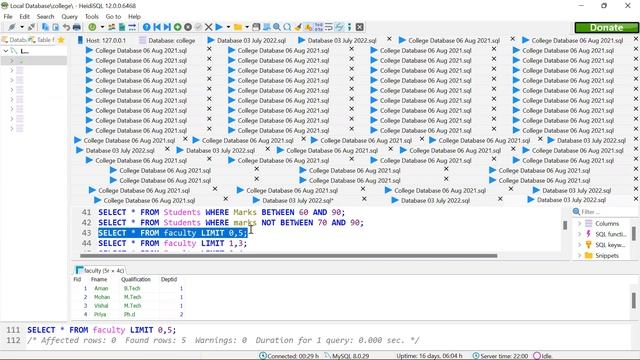Click the print icon
Viewport: 640px width, 360px height.
tap(76, 27)
